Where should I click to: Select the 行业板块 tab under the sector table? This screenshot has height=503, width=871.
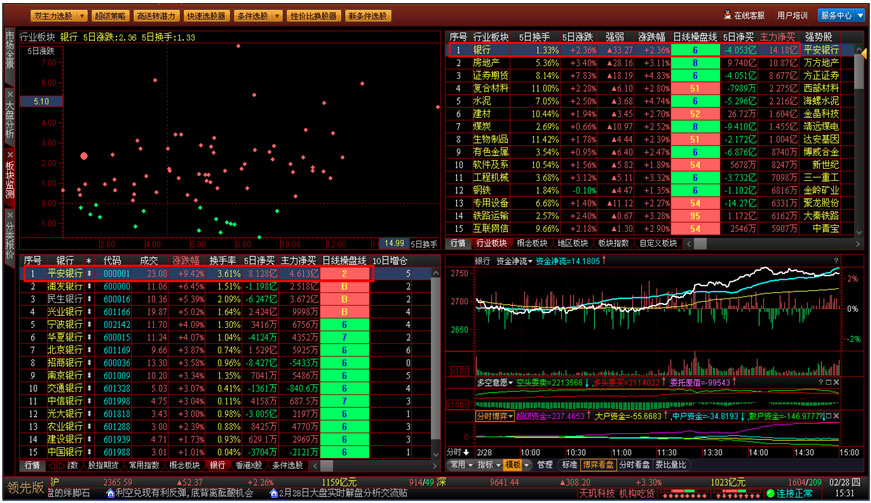point(491,243)
